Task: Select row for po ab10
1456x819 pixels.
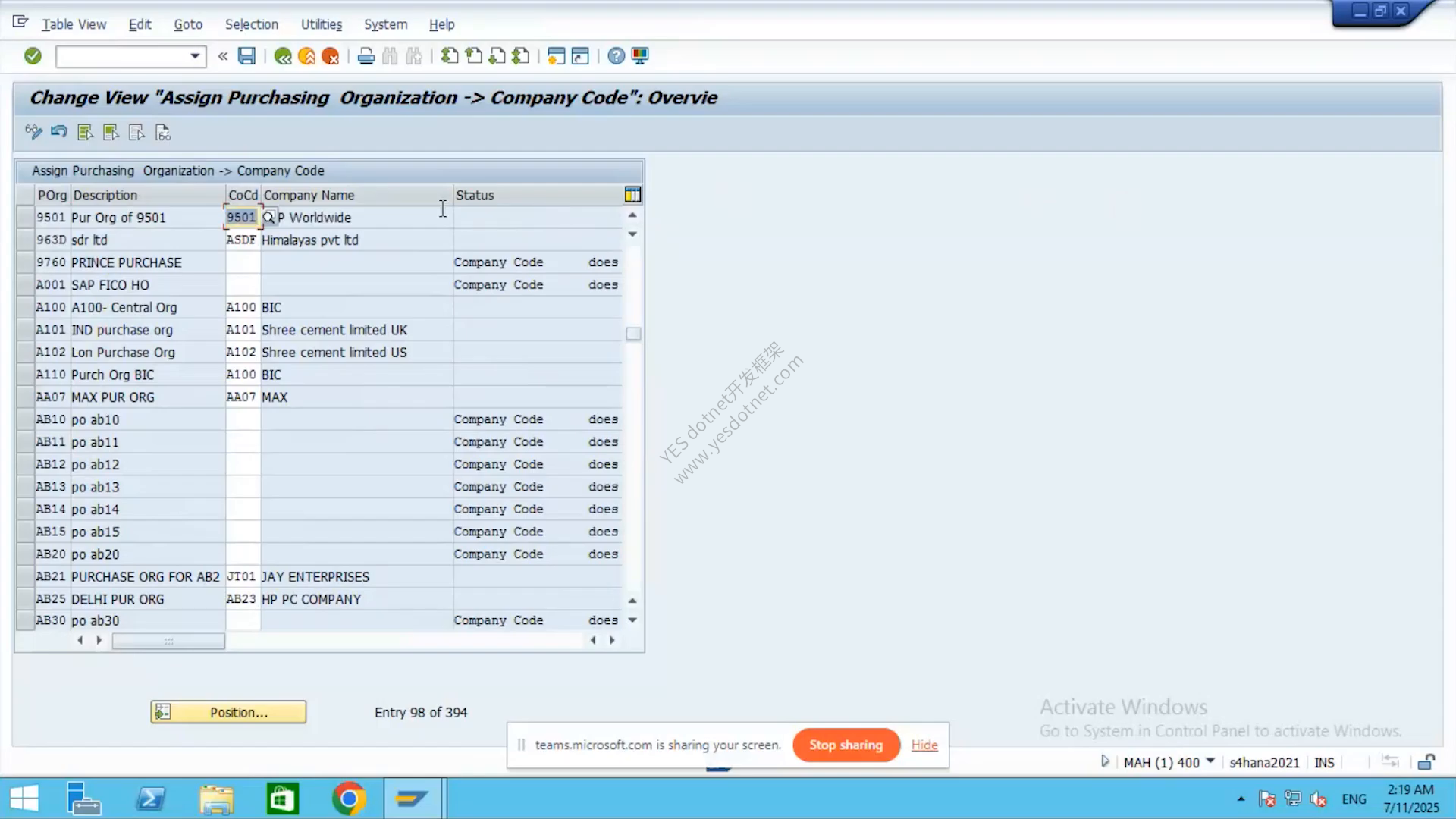Action: pyautogui.click(x=26, y=419)
